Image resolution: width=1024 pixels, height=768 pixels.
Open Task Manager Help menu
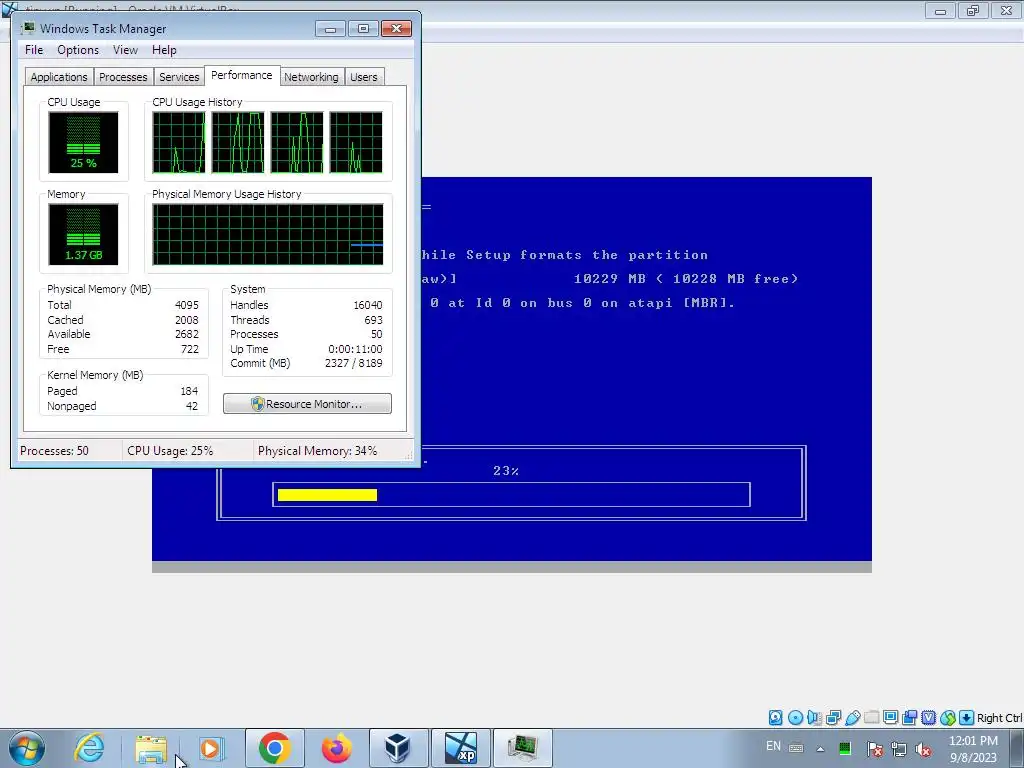click(x=164, y=50)
